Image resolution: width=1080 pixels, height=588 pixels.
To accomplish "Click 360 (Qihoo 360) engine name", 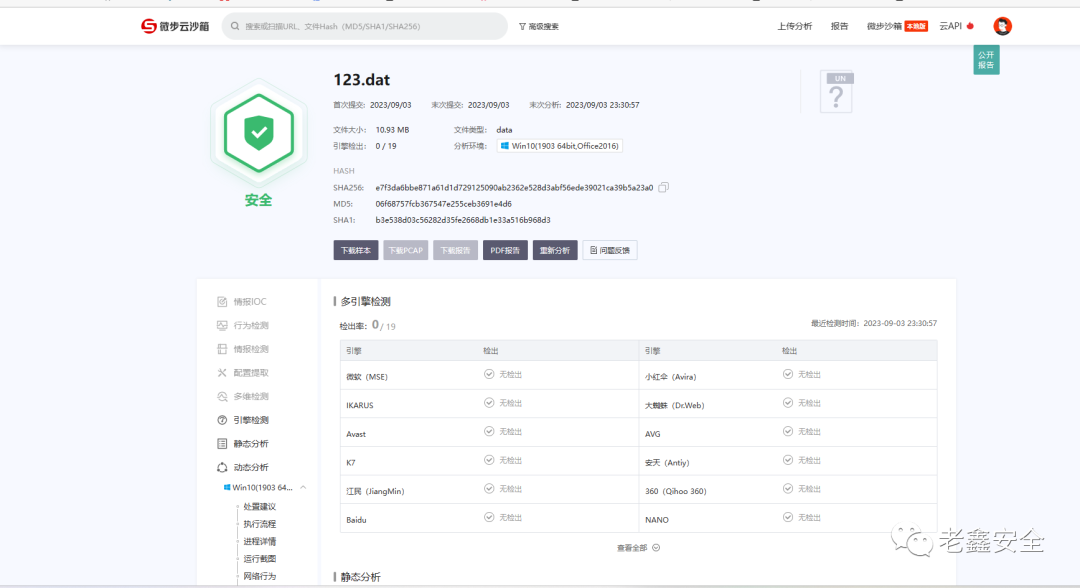I will pos(676,491).
